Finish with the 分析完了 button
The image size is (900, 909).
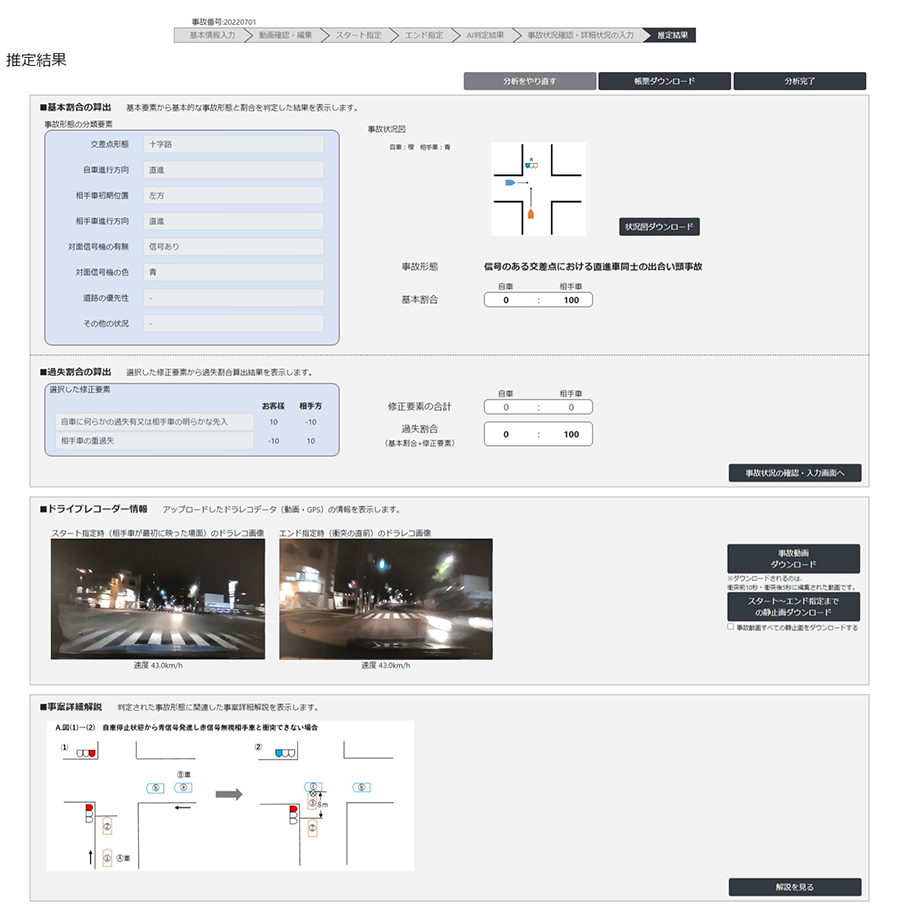tap(800, 81)
